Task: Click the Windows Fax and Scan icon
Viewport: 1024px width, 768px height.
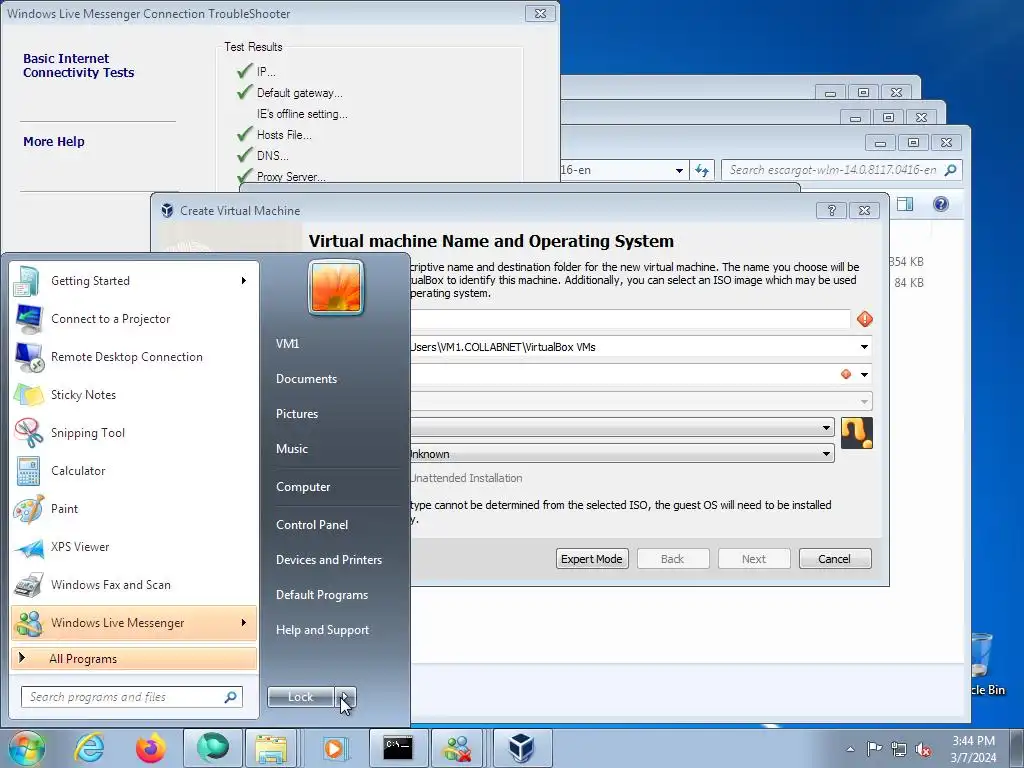Action: click(29, 585)
